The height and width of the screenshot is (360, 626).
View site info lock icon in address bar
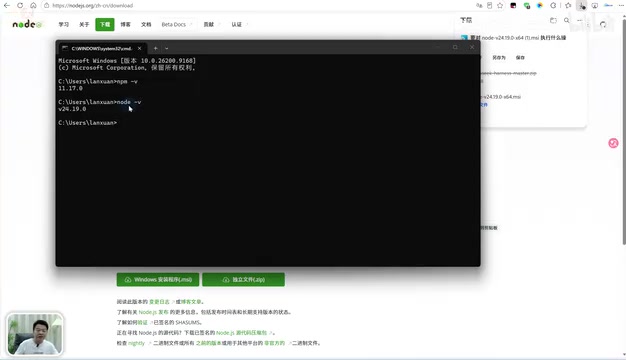point(46,6)
